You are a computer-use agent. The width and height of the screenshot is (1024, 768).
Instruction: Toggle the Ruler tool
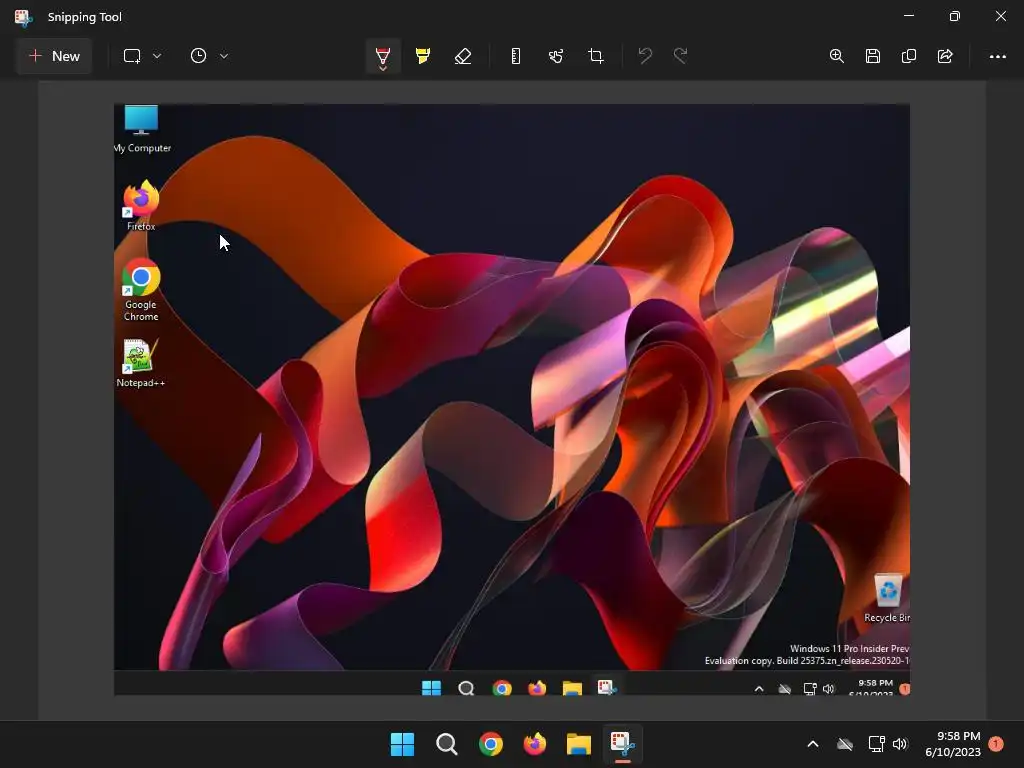point(515,56)
